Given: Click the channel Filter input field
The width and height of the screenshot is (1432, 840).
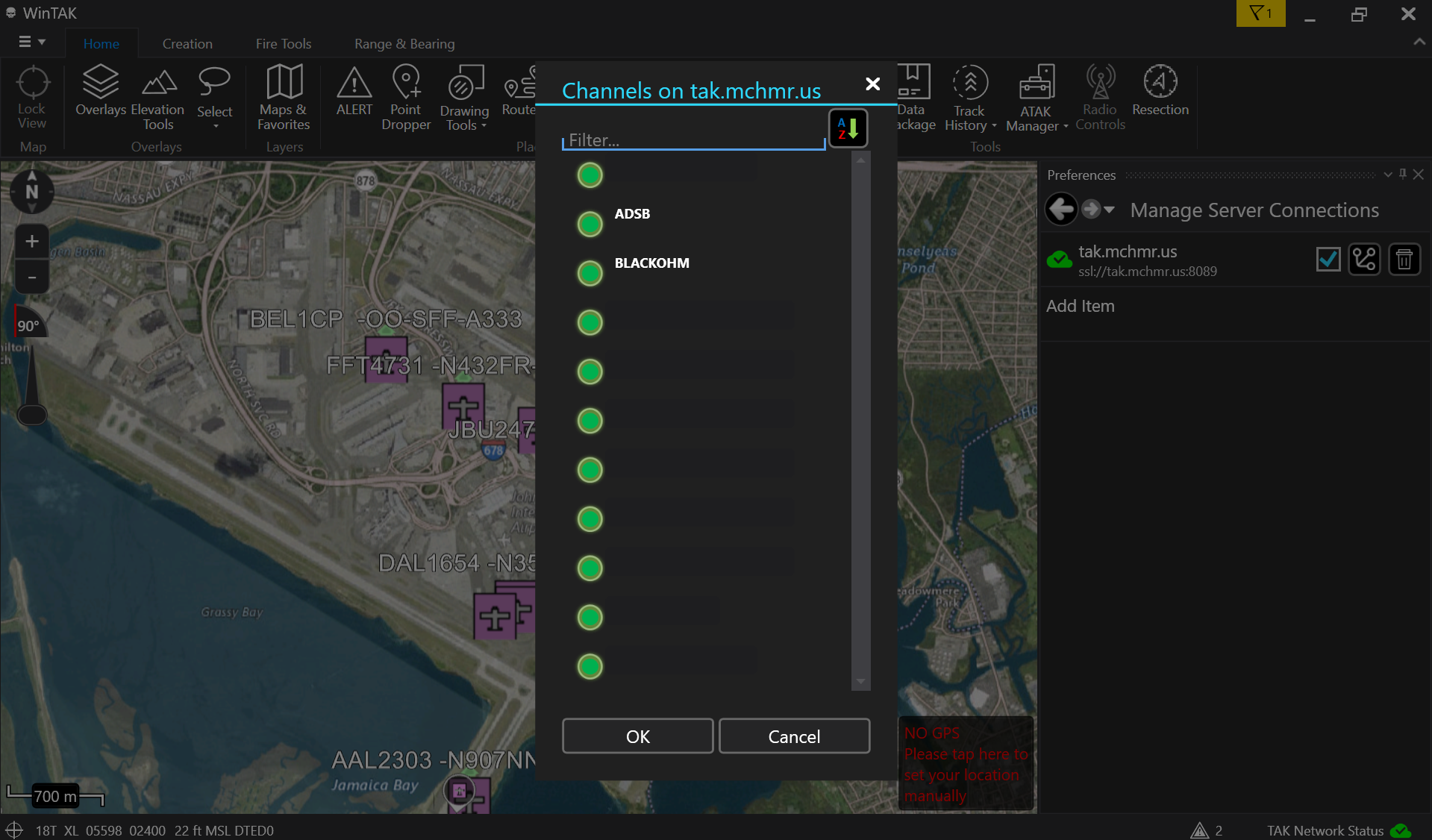Looking at the screenshot, I should [694, 140].
